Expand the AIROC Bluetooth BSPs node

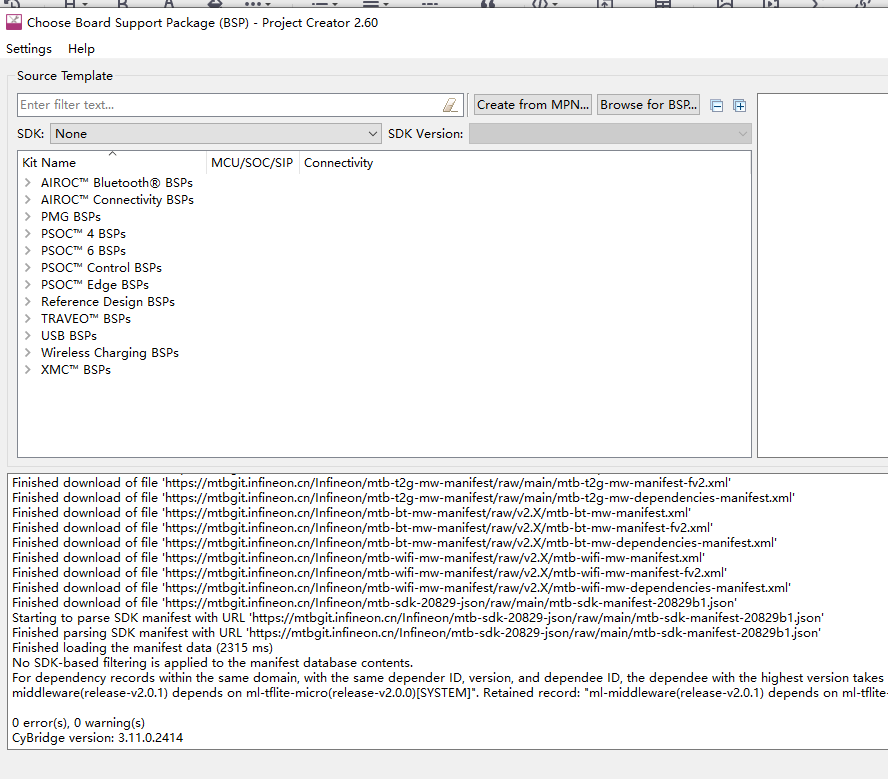28,183
